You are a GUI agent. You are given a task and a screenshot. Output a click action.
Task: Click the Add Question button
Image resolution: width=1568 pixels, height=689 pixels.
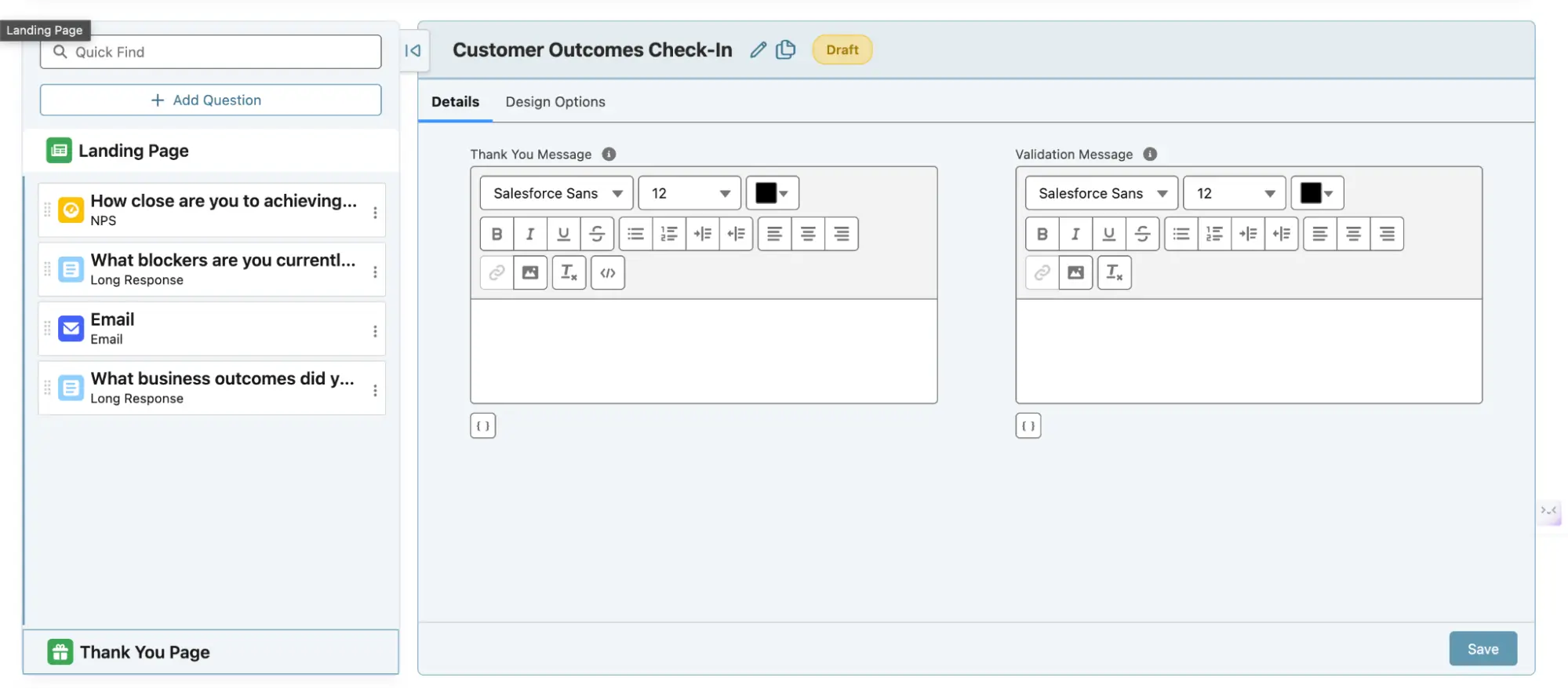(x=210, y=100)
